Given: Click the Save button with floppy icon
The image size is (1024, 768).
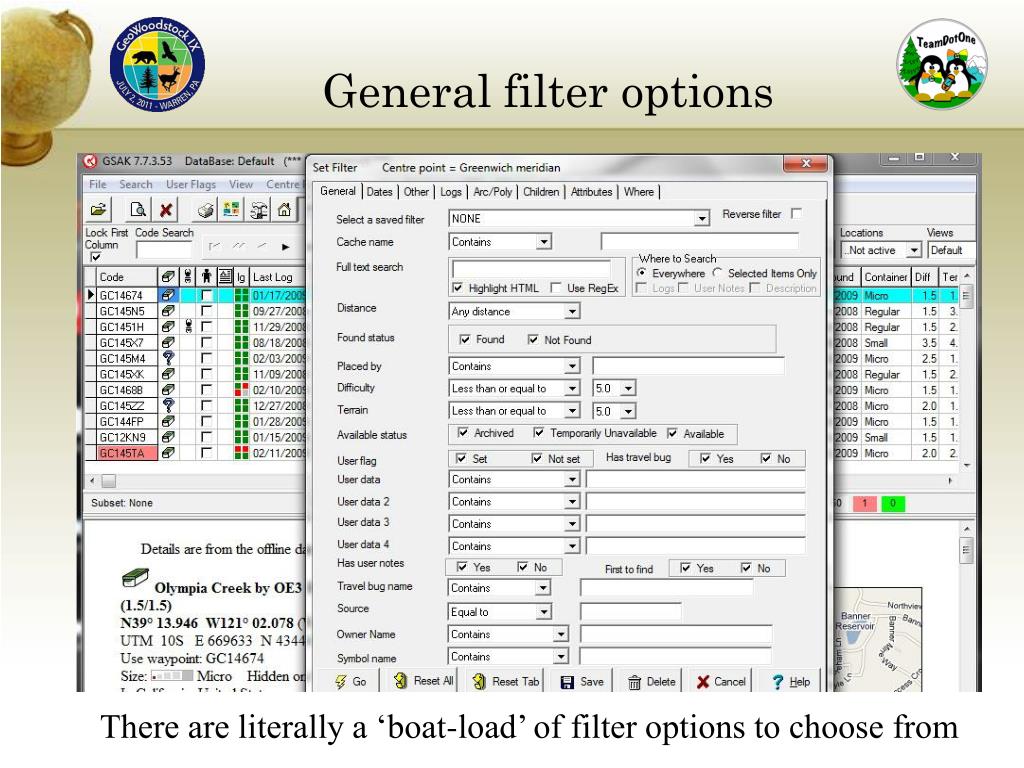Looking at the screenshot, I should 583,682.
